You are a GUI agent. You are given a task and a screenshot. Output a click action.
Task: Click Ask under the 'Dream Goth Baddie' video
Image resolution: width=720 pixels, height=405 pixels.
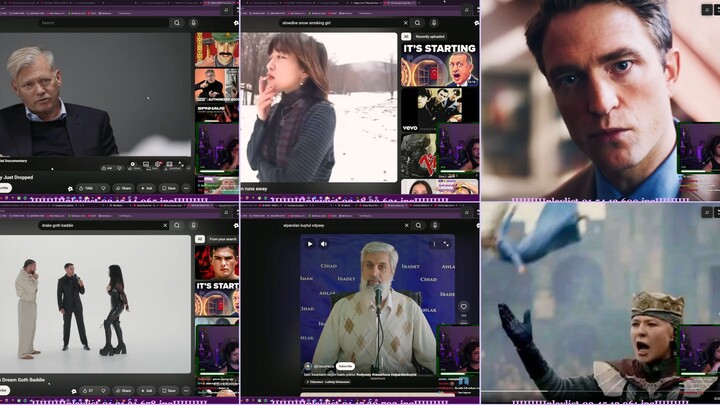[x=146, y=391]
